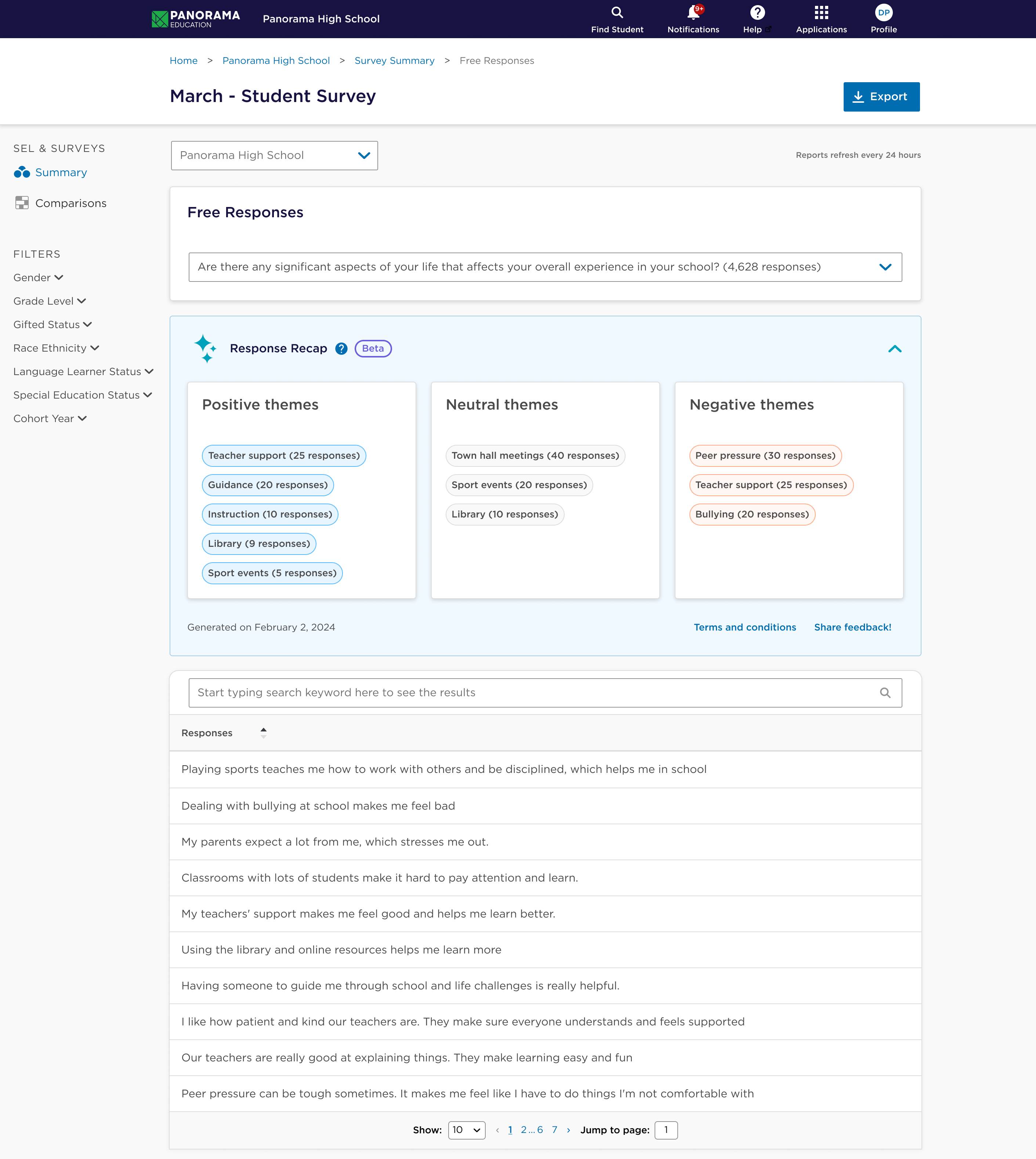Viewport: 1036px width, 1159px height.
Task: Click the Response Recap help icon
Action: 341,348
